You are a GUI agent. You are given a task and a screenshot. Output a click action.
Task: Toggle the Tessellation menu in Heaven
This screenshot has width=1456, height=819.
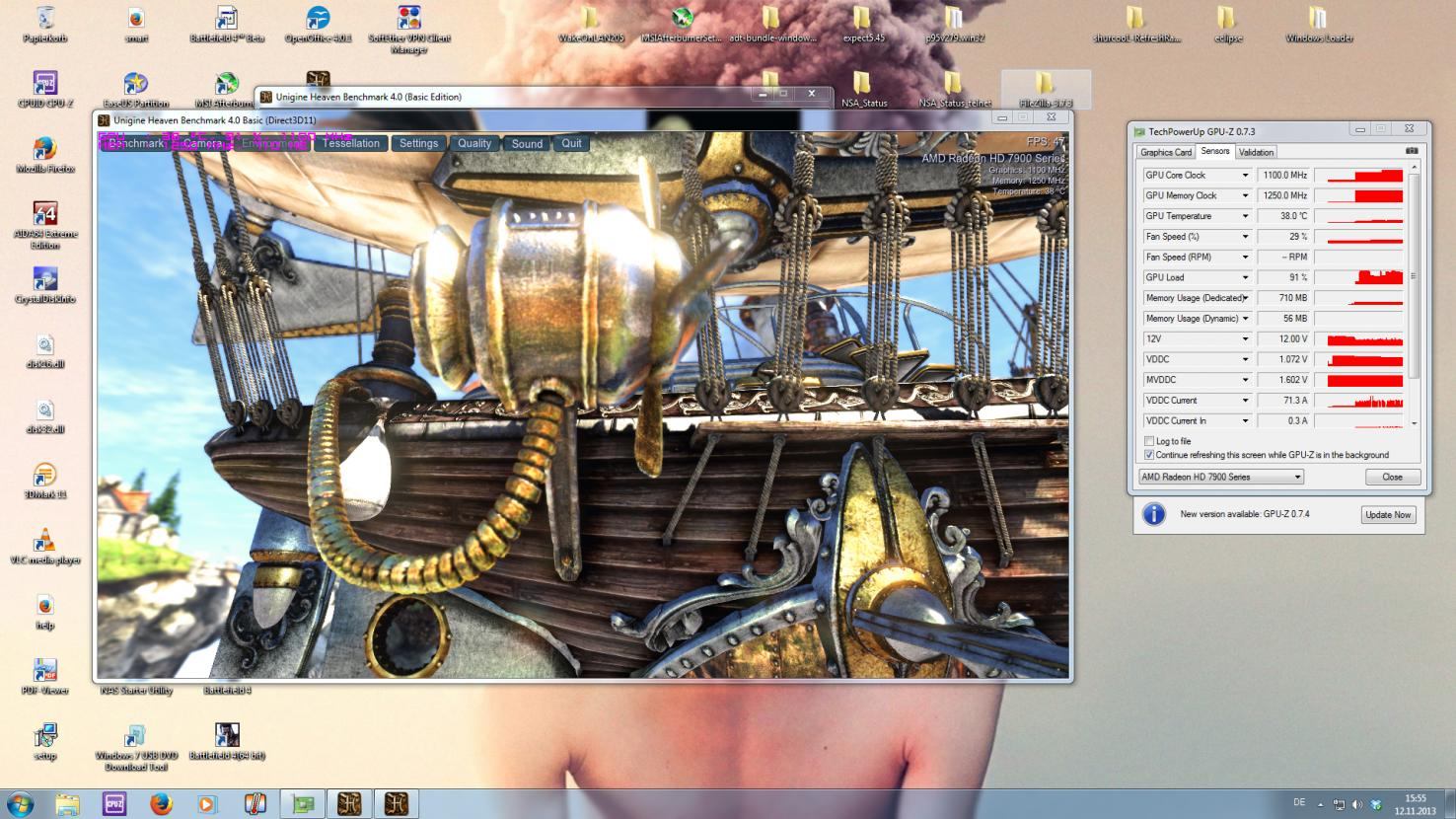click(x=350, y=143)
